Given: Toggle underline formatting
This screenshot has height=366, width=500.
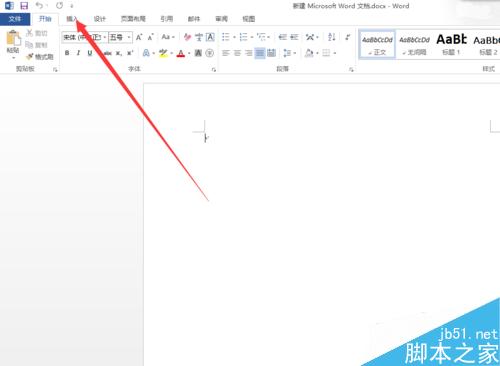Looking at the screenshot, I should tap(90, 53).
